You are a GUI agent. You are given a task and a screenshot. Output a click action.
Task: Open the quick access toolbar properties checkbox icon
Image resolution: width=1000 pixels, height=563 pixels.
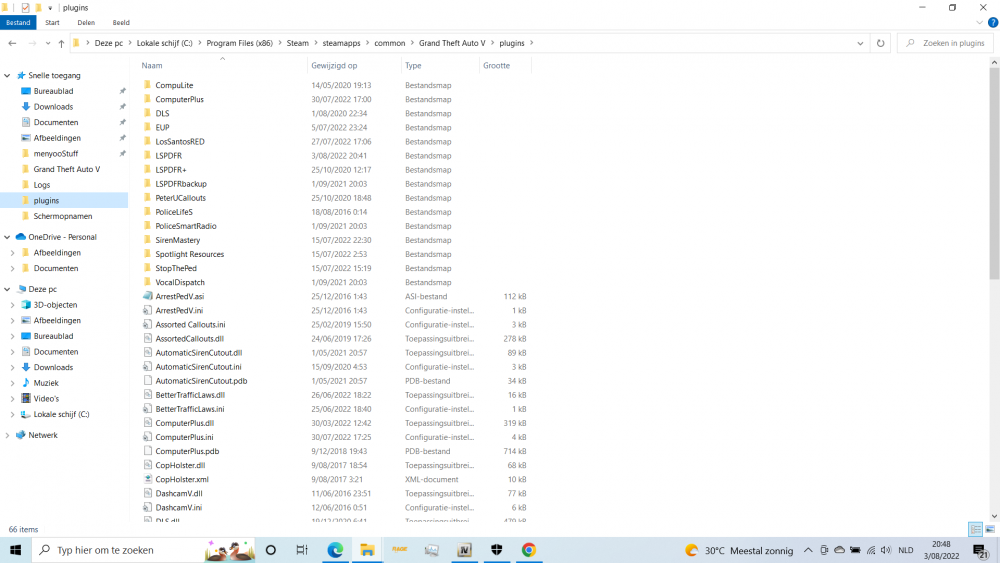(x=25, y=8)
